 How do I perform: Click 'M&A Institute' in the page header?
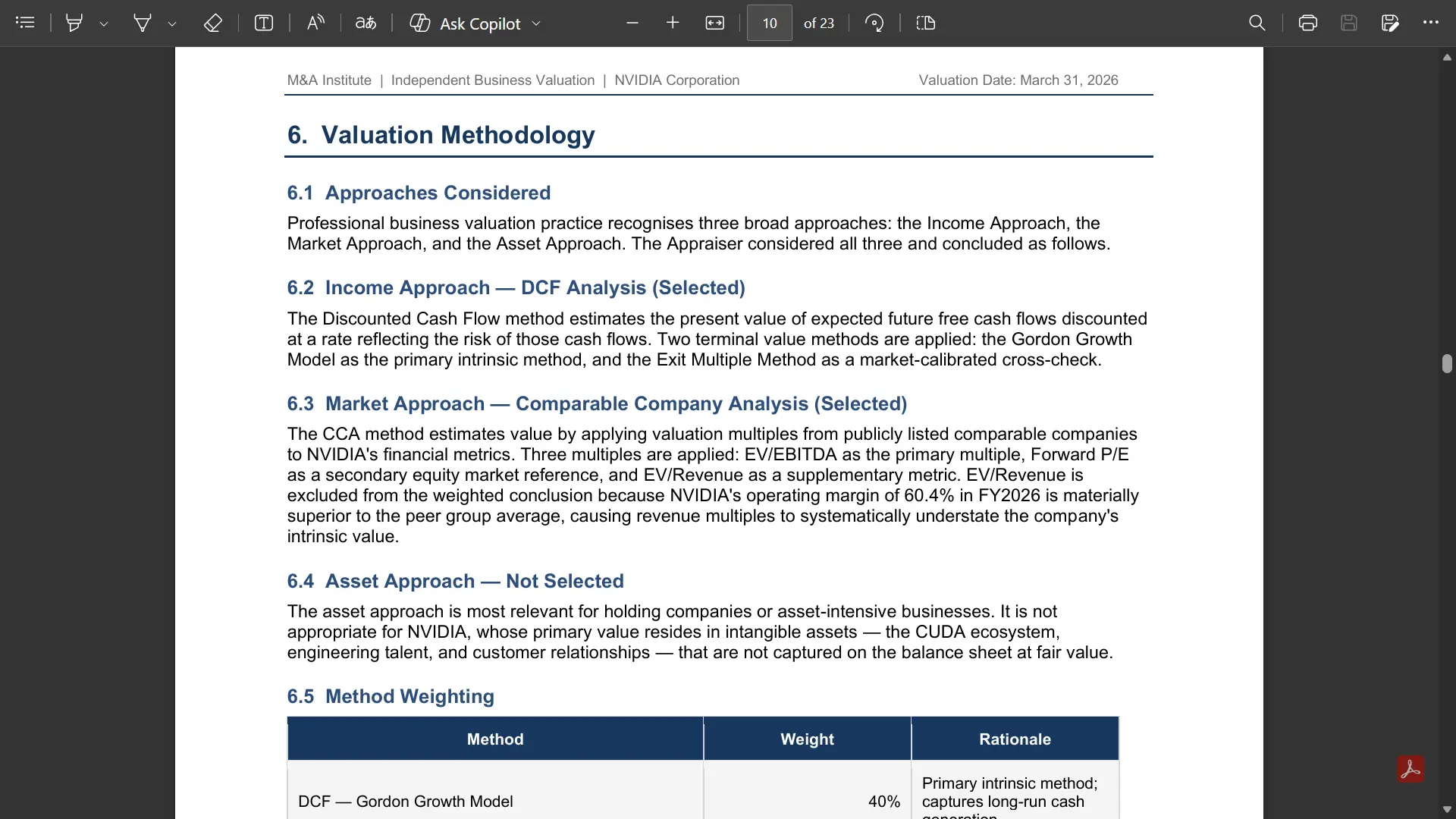click(x=329, y=80)
